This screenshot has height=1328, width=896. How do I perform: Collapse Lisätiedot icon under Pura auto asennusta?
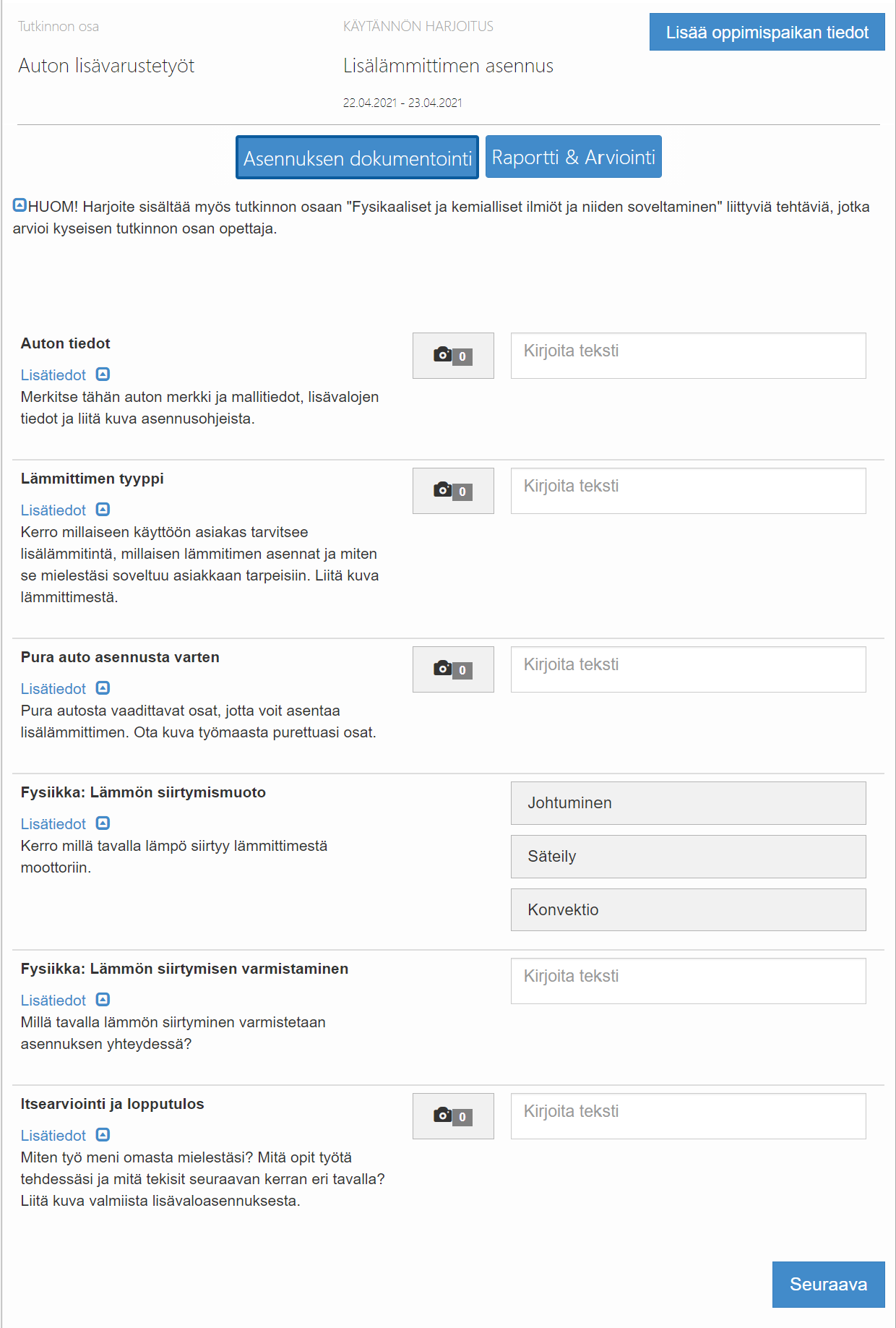click(103, 688)
